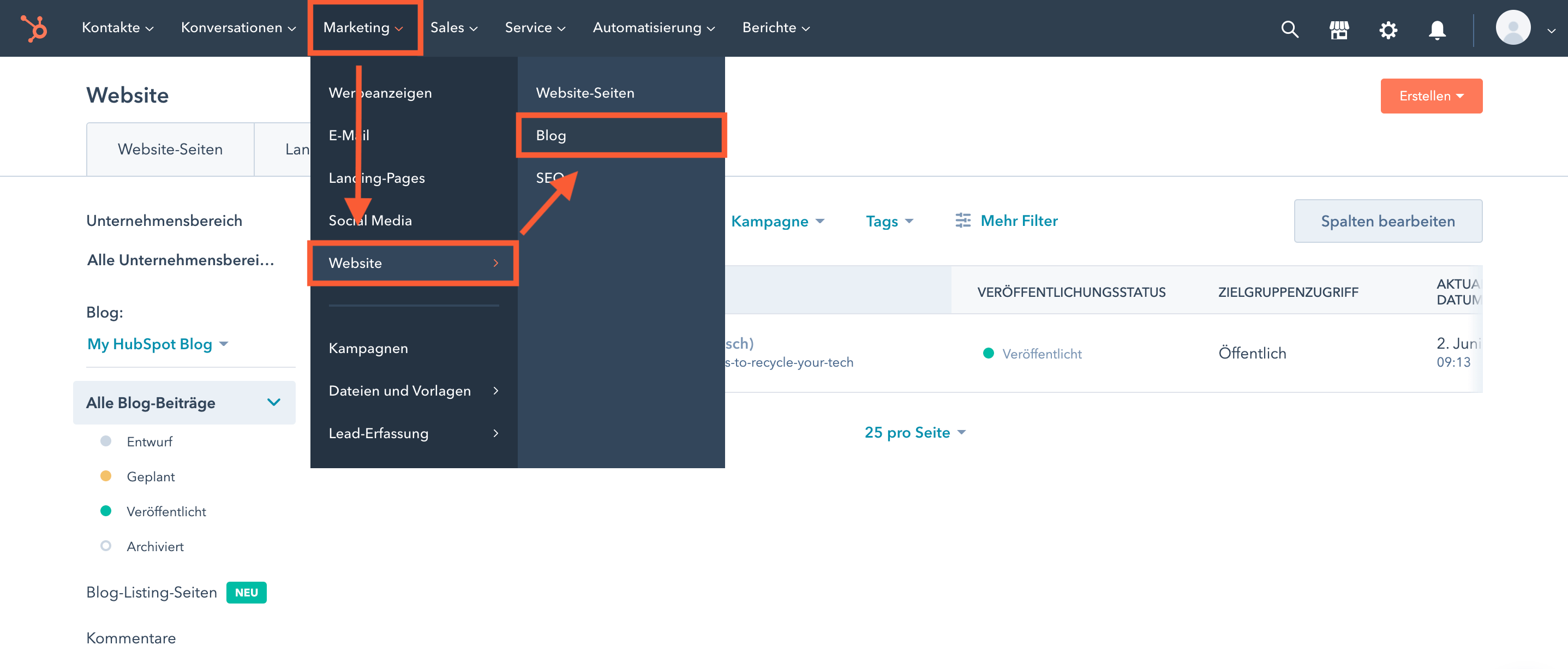This screenshot has width=1568, height=669.
Task: Click the Spalten bearbeiten button
Action: (x=1387, y=221)
